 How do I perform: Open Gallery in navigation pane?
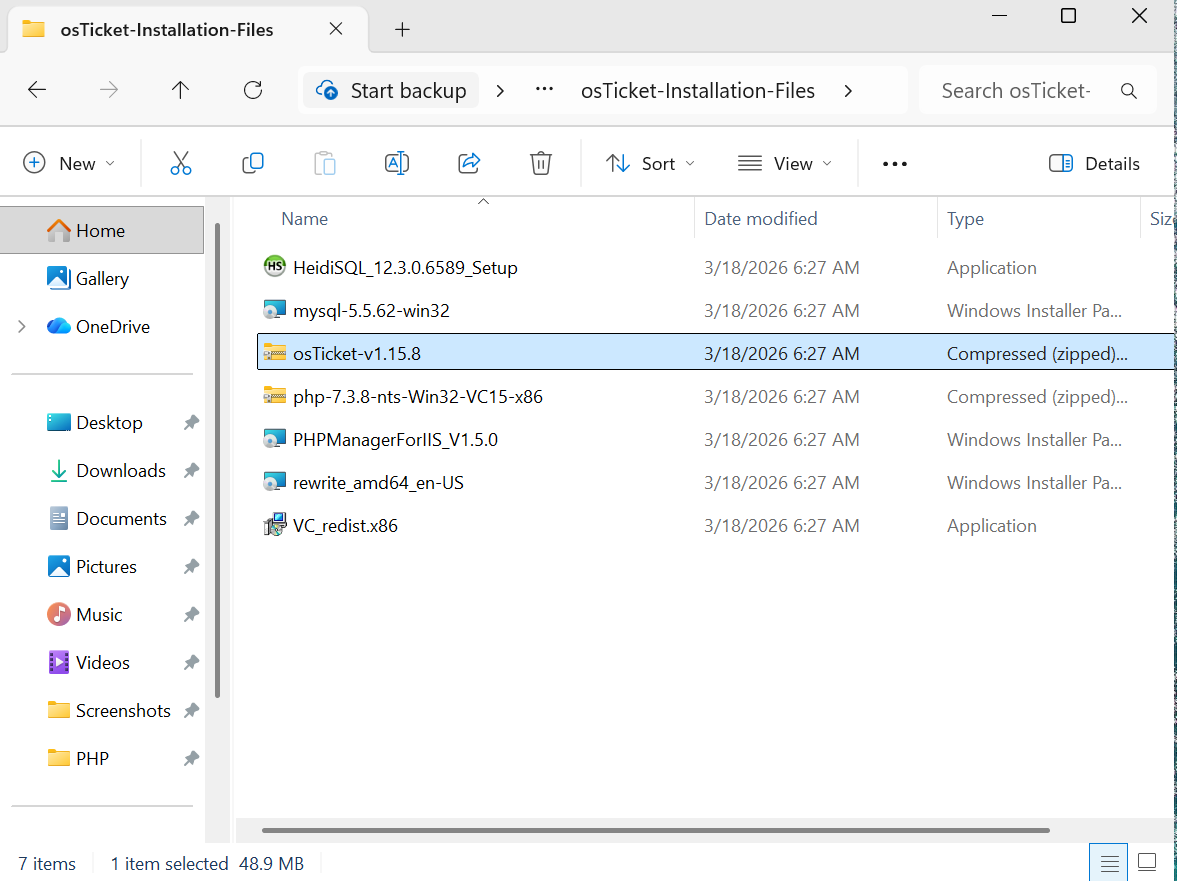tap(102, 278)
